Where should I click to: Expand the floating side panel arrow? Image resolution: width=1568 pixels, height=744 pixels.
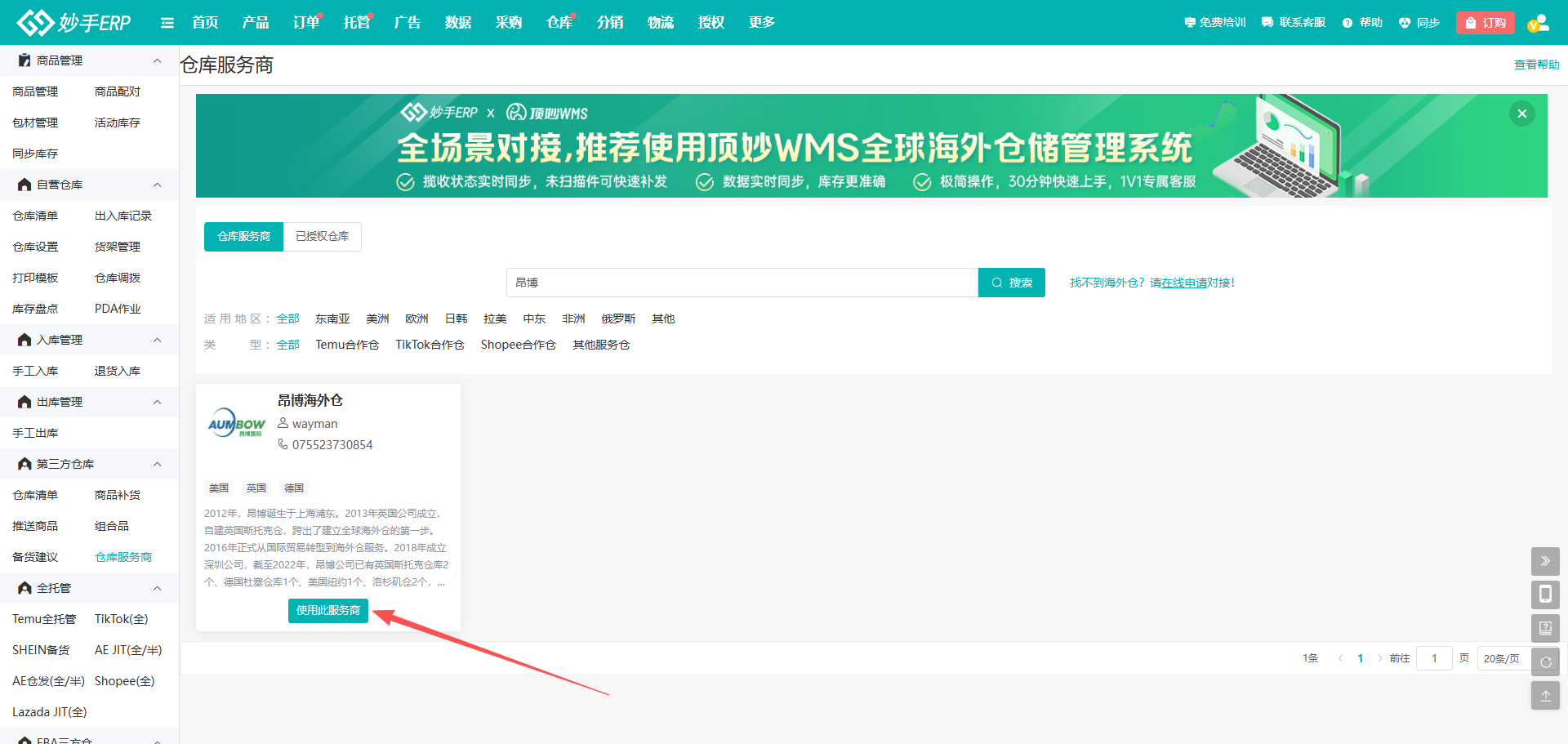[x=1545, y=561]
